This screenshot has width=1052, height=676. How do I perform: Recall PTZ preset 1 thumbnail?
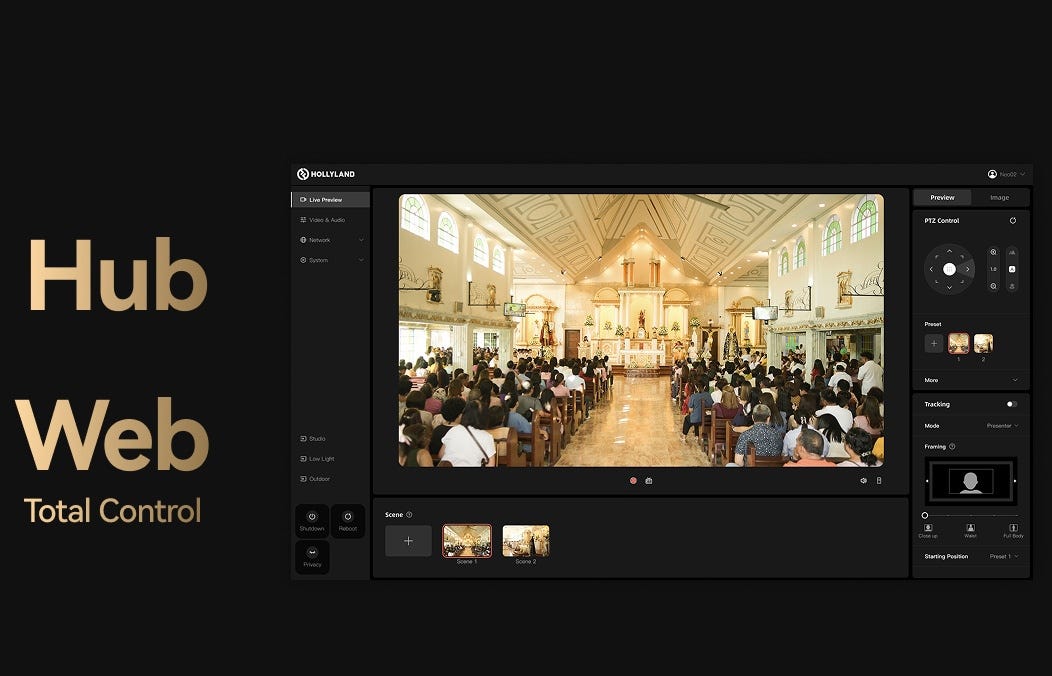click(x=958, y=343)
